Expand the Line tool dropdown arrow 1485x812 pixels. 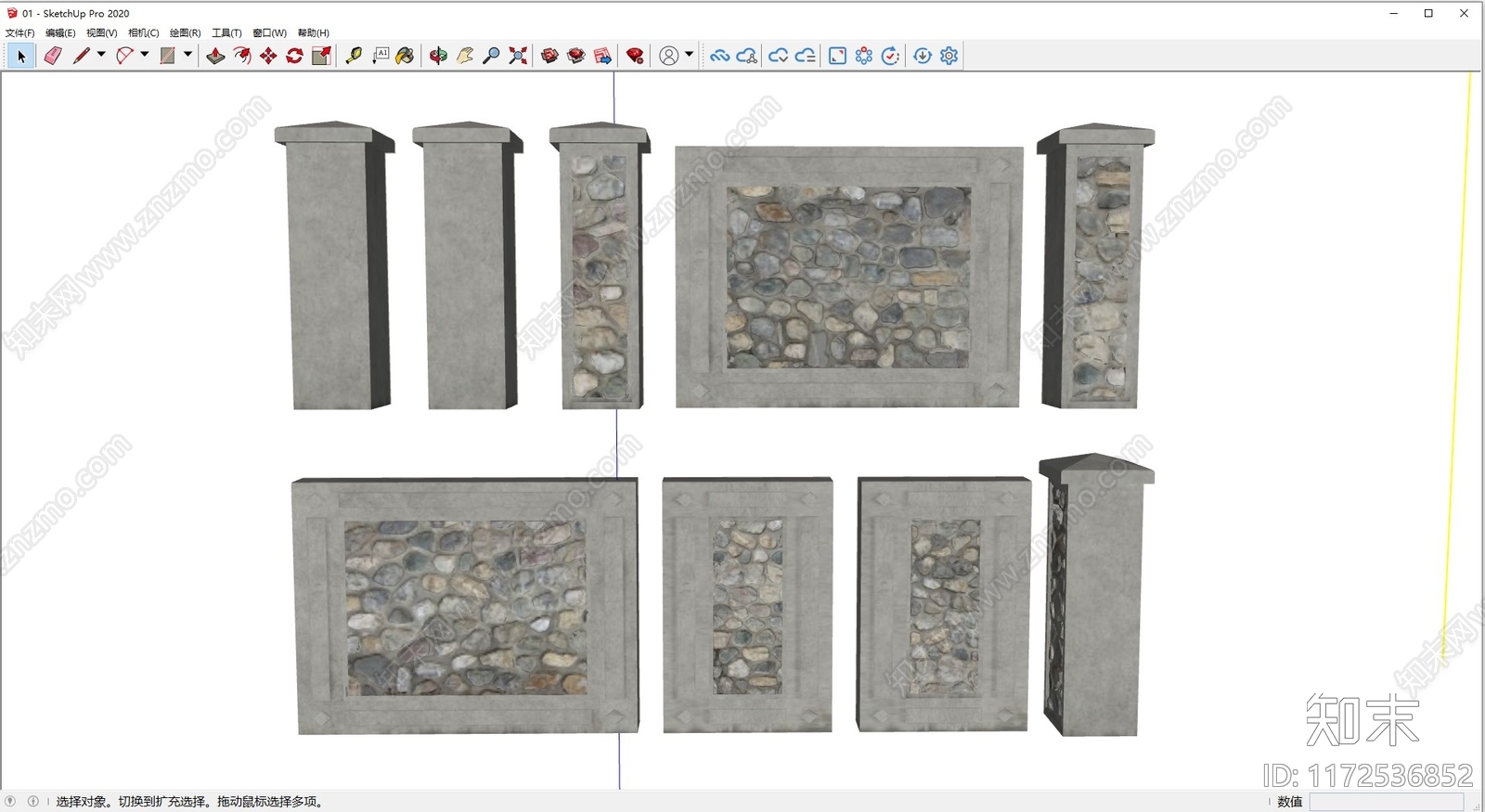click(101, 55)
